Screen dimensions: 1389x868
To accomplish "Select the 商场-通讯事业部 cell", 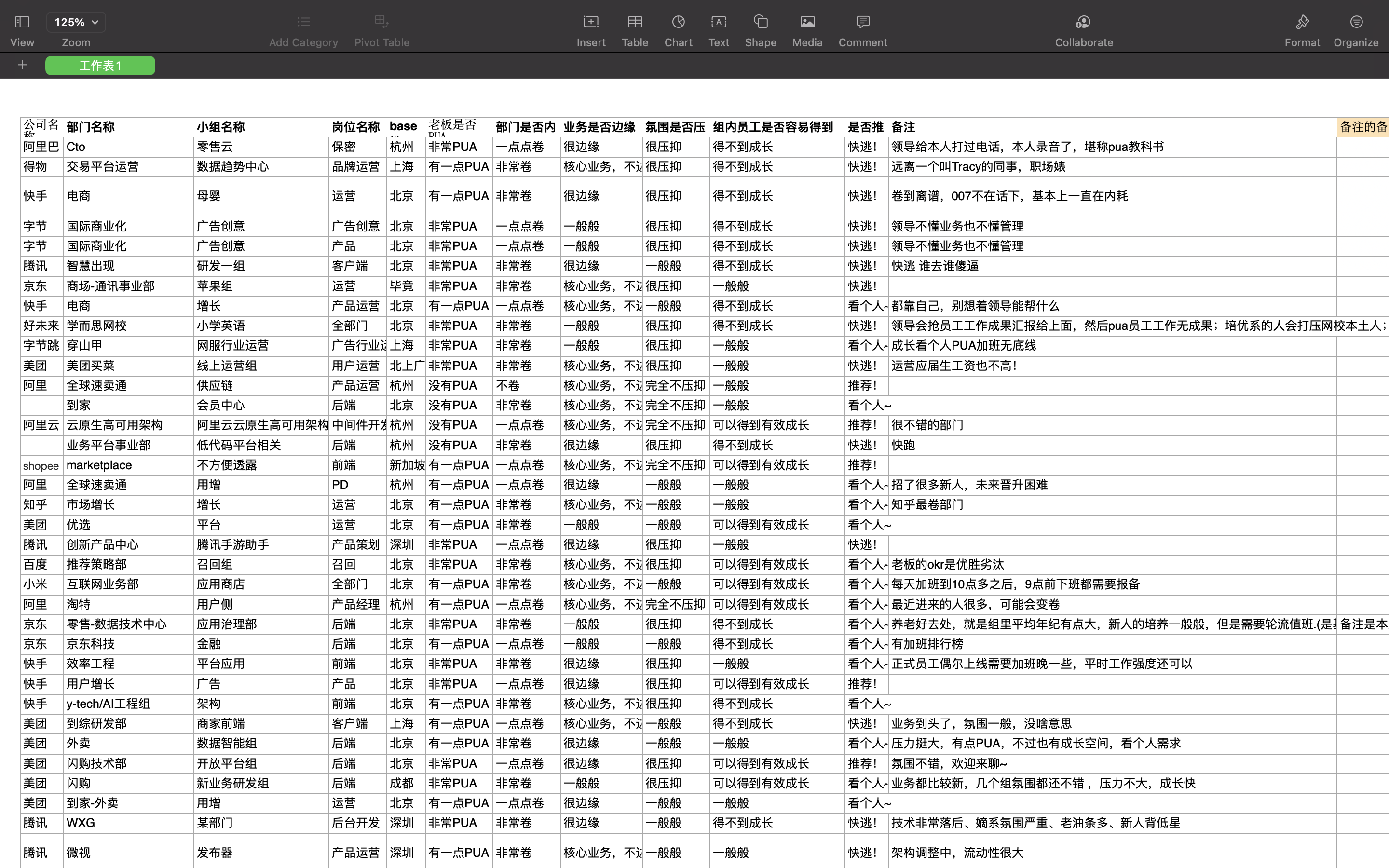I will coord(129,286).
